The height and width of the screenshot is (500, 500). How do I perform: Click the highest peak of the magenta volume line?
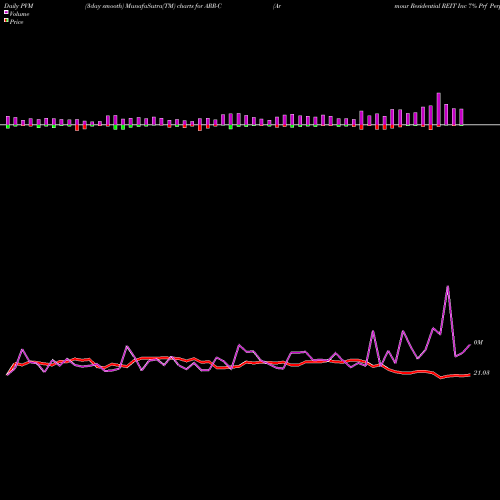pos(447,286)
